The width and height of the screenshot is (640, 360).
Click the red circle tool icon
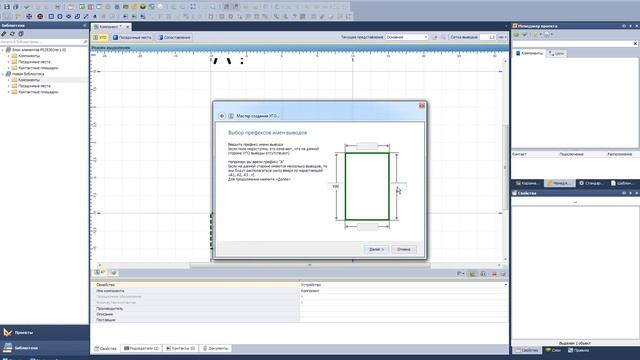(x=40, y=16)
